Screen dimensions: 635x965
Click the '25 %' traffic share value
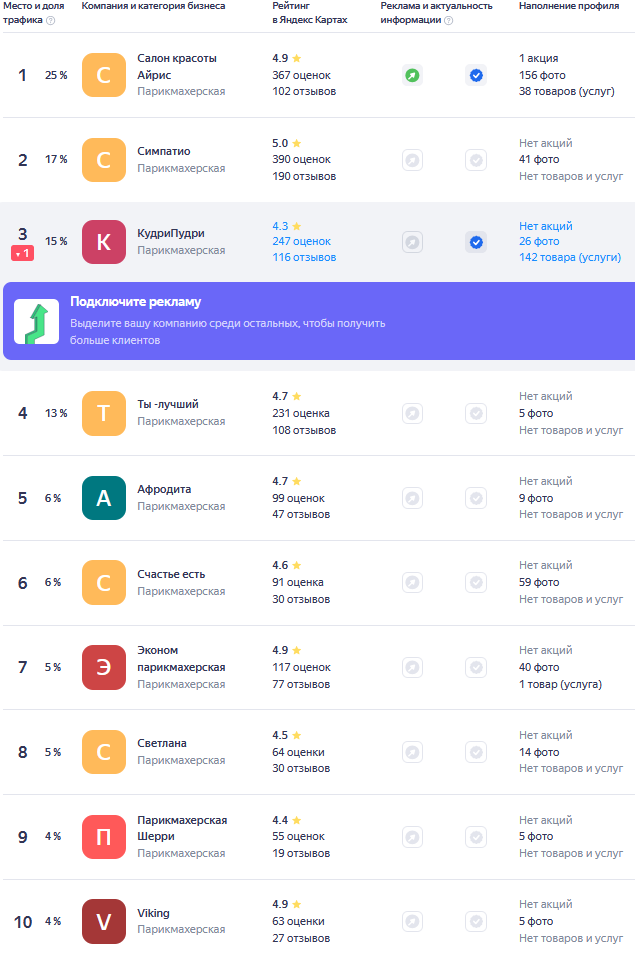pyautogui.click(x=56, y=75)
